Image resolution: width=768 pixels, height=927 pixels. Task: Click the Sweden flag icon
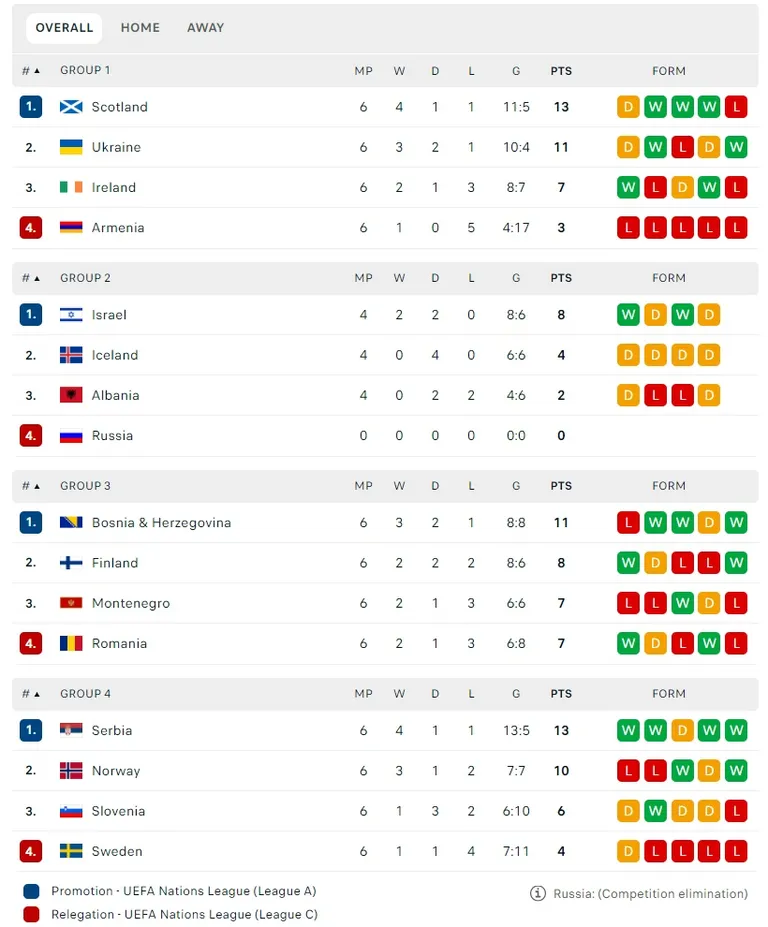click(71, 851)
